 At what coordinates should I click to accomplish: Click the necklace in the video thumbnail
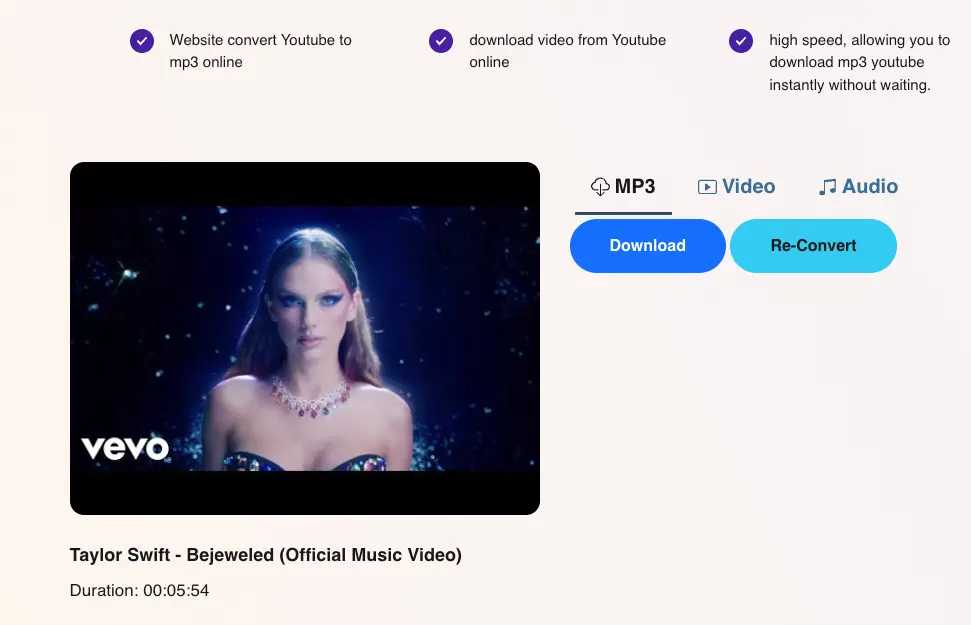[311, 398]
